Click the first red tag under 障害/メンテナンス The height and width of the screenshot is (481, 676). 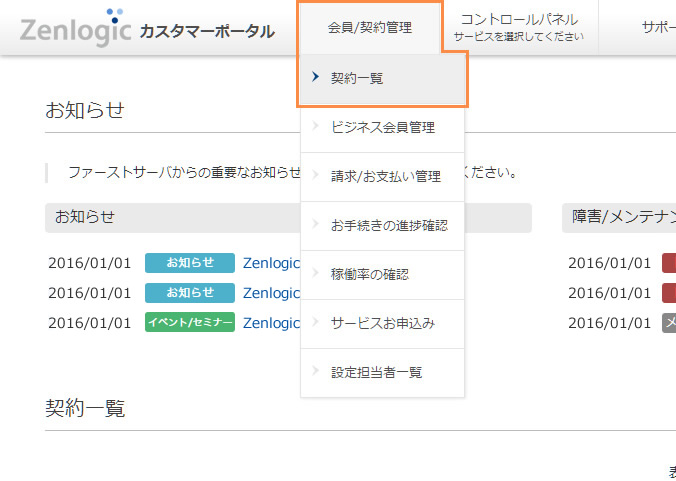tap(669, 263)
